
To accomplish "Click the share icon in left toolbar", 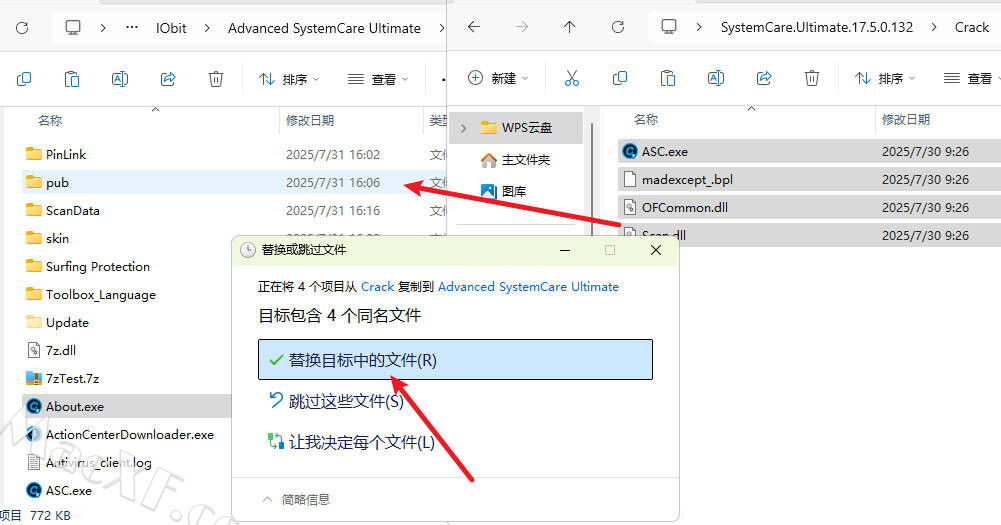I will point(168,79).
